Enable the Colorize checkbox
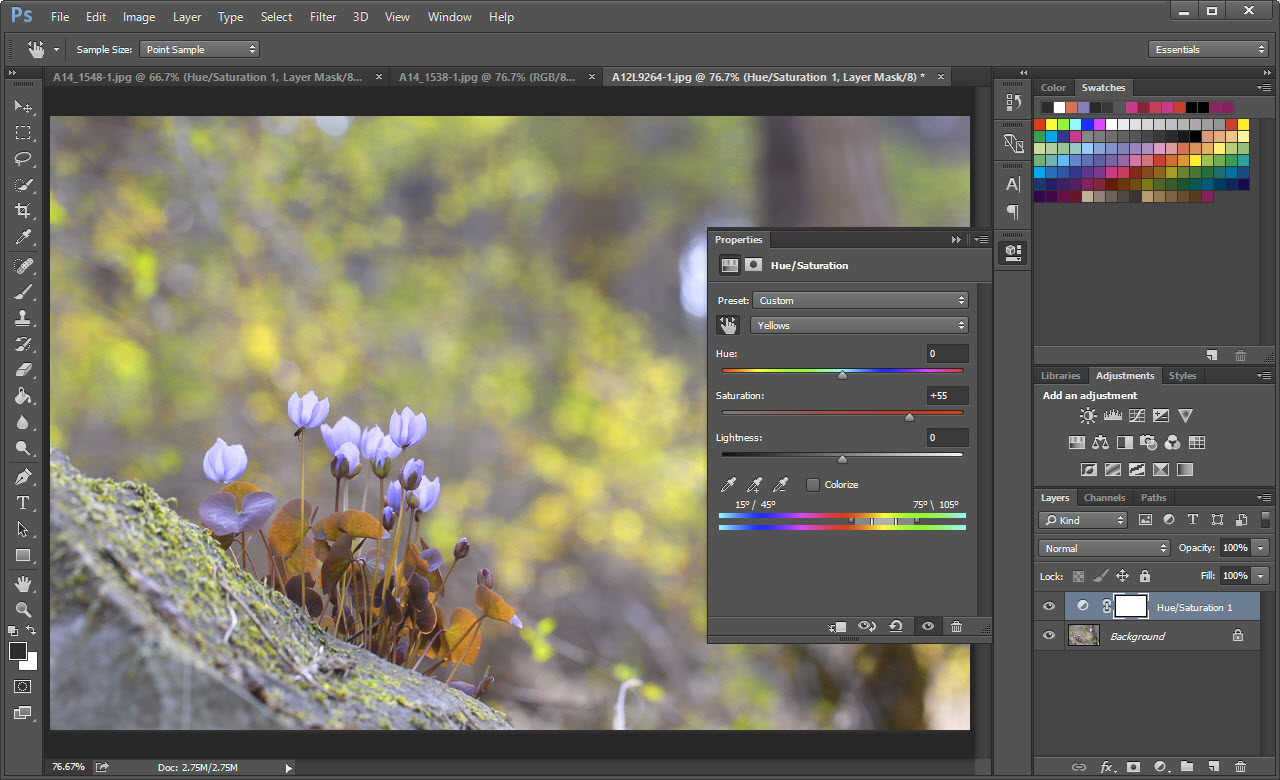This screenshot has width=1280, height=780. (813, 484)
